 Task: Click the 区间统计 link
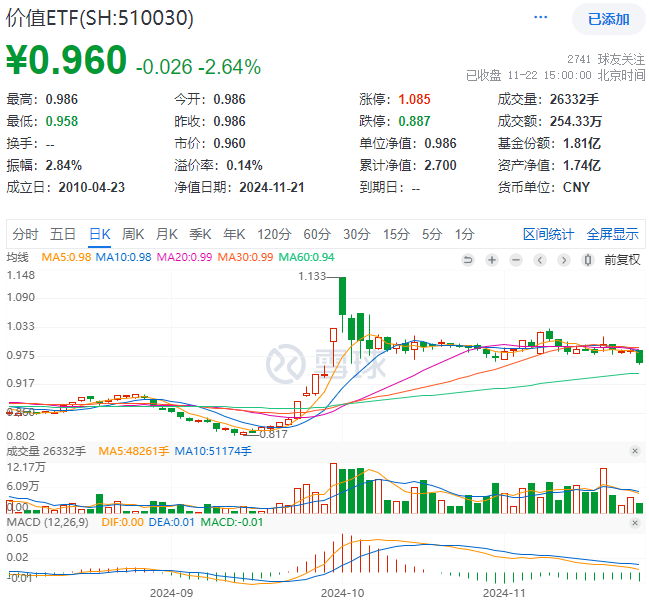click(x=549, y=234)
